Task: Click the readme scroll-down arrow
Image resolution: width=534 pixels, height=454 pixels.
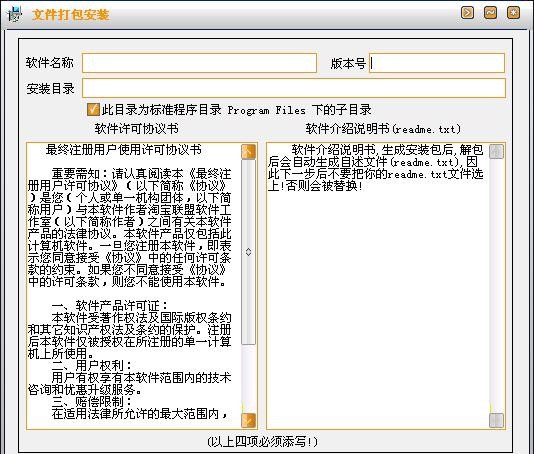Action: pyautogui.click(x=496, y=421)
